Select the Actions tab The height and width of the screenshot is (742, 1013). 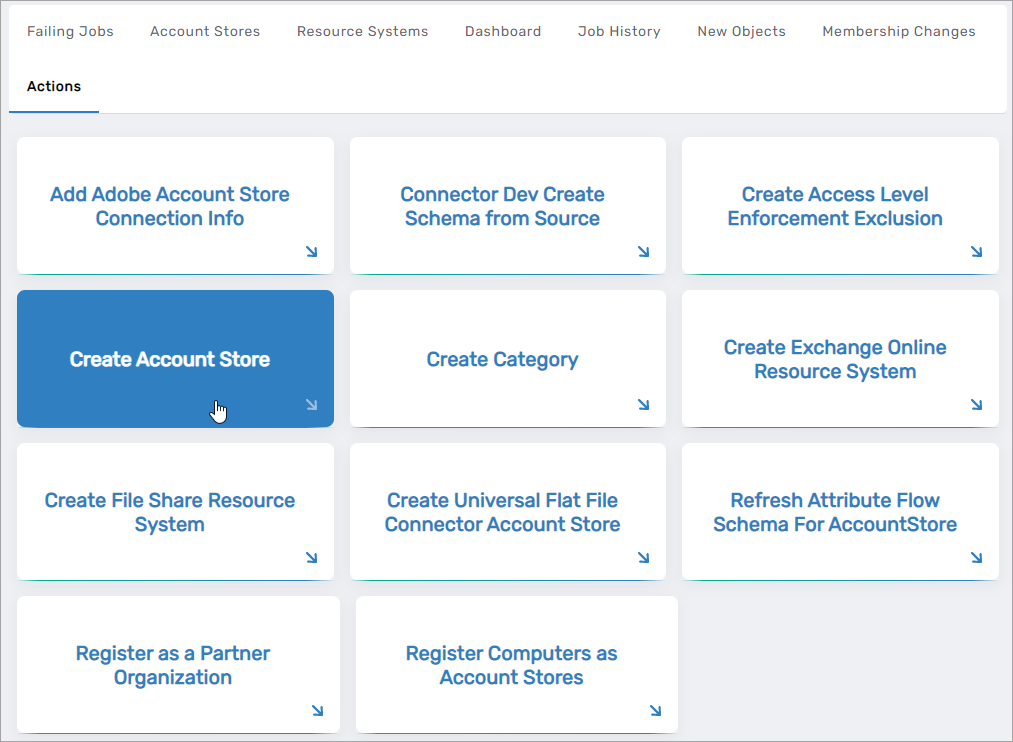click(54, 86)
